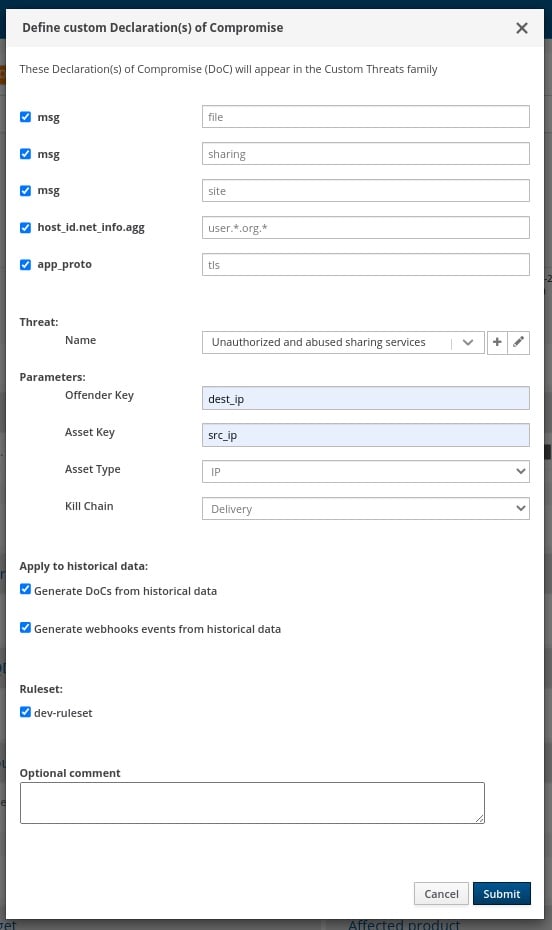Image resolution: width=552 pixels, height=930 pixels.
Task: Click the 'user.*.org.*' value field
Action: [x=366, y=228]
